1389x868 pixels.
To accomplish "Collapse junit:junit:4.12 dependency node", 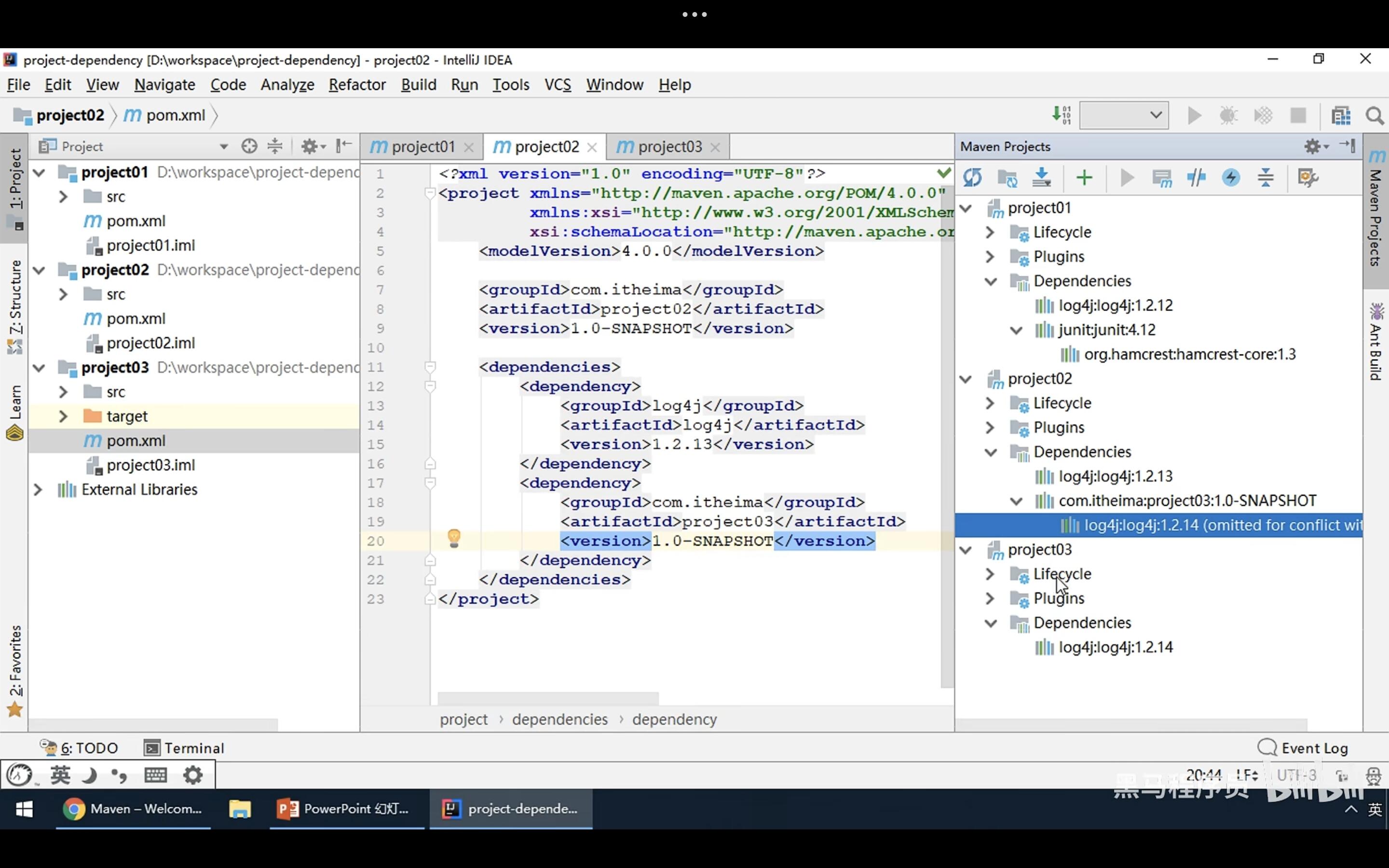I will (x=1016, y=330).
